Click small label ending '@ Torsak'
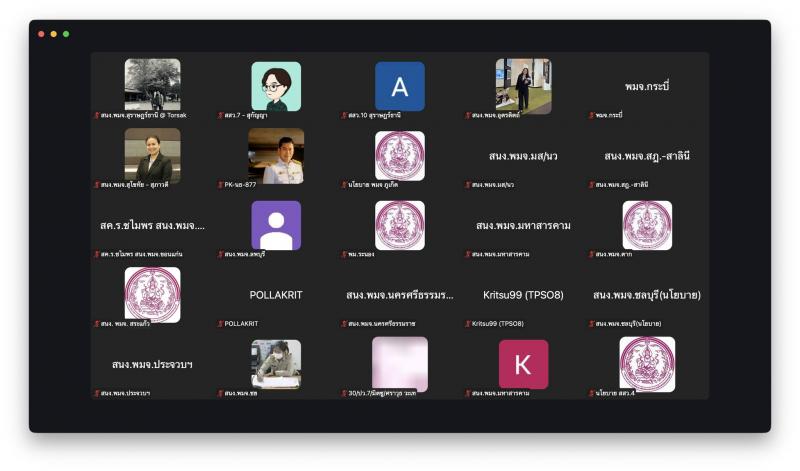This screenshot has width=800, height=471. [x=143, y=115]
